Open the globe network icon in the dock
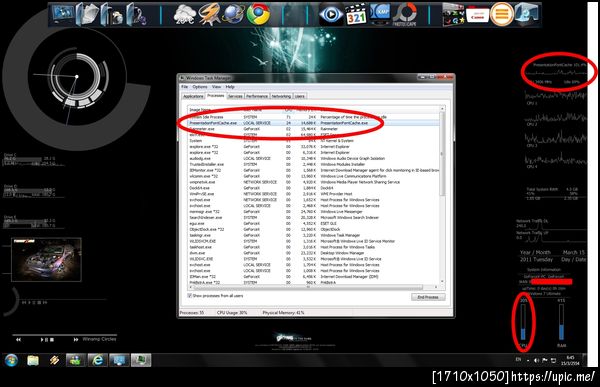 [x=233, y=15]
